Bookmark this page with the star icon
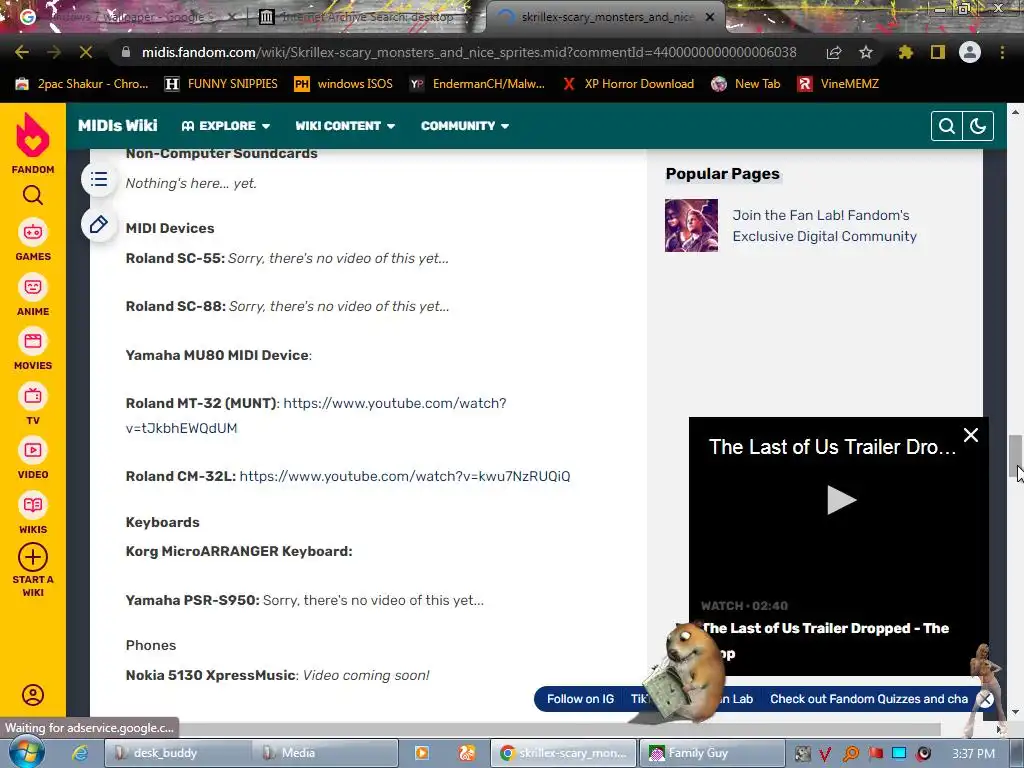Image resolution: width=1024 pixels, height=768 pixels. coord(866,52)
